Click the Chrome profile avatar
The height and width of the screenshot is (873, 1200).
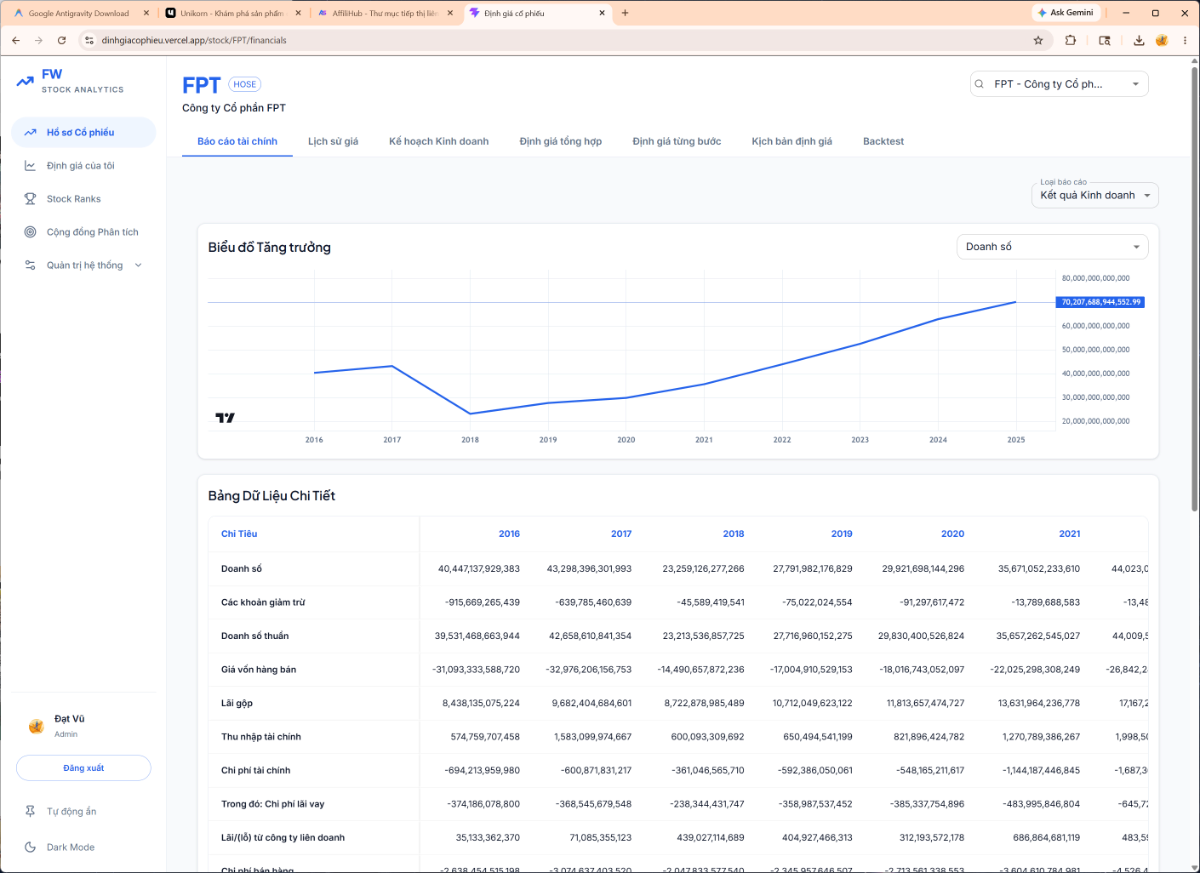(1161, 40)
